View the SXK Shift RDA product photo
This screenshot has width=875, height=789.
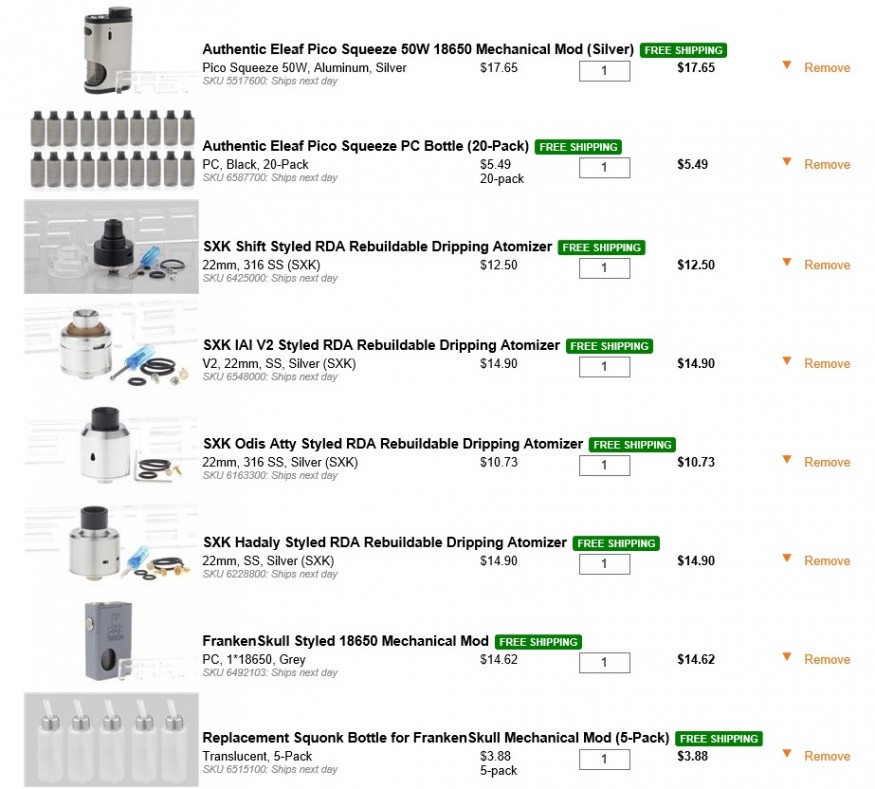(x=111, y=247)
